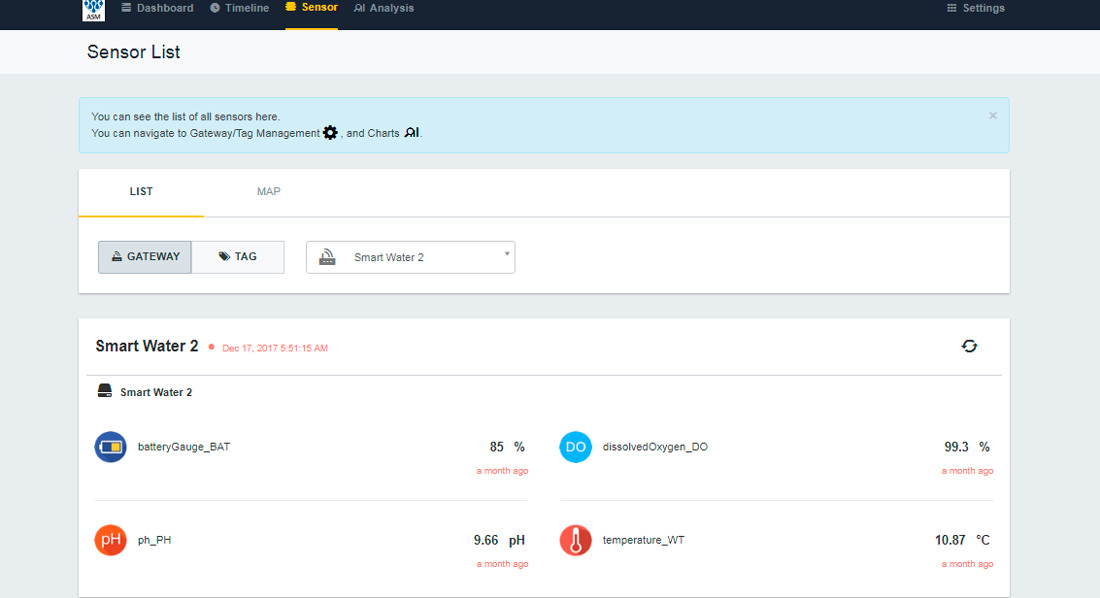
Task: Click the 9.66 pH value
Action: 499,540
